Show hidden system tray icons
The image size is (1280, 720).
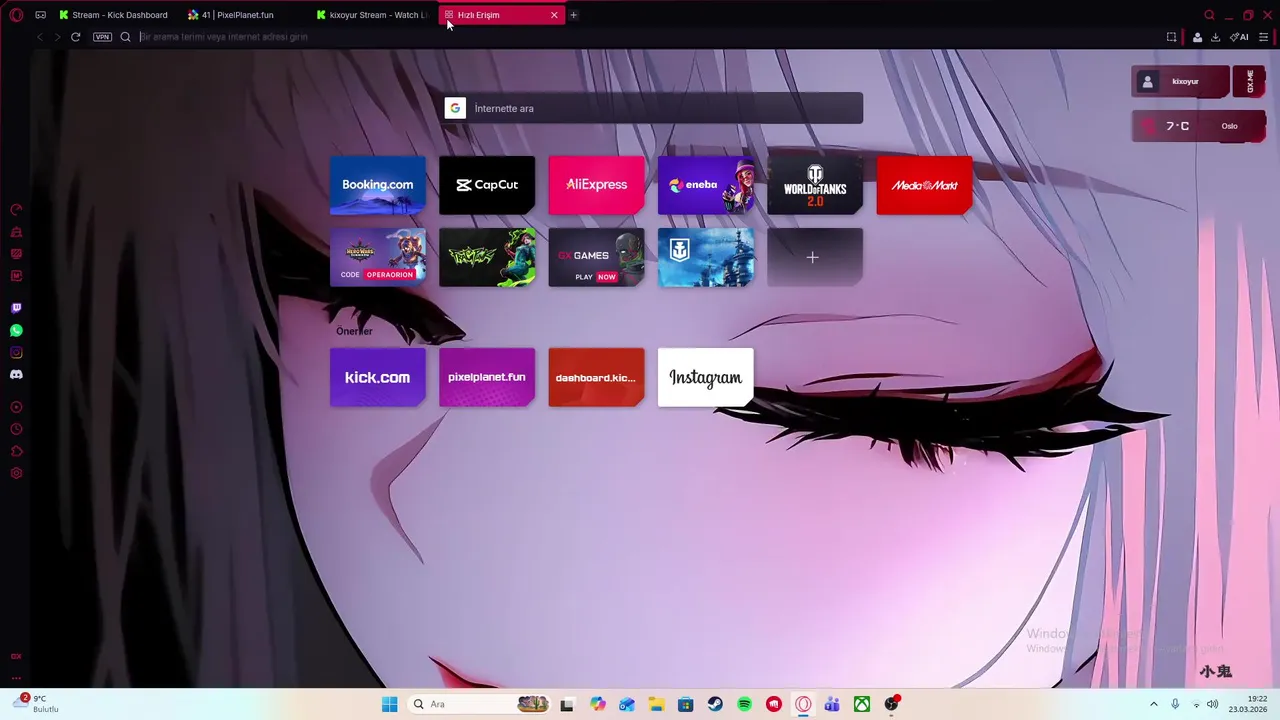[x=1153, y=704]
